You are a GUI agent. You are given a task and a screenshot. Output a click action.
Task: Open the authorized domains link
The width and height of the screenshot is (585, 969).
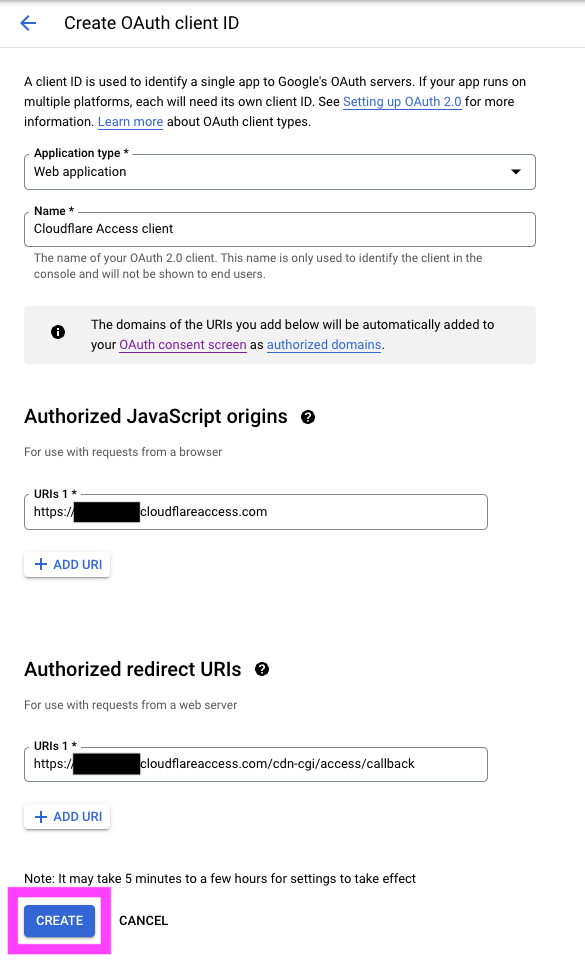(x=324, y=345)
